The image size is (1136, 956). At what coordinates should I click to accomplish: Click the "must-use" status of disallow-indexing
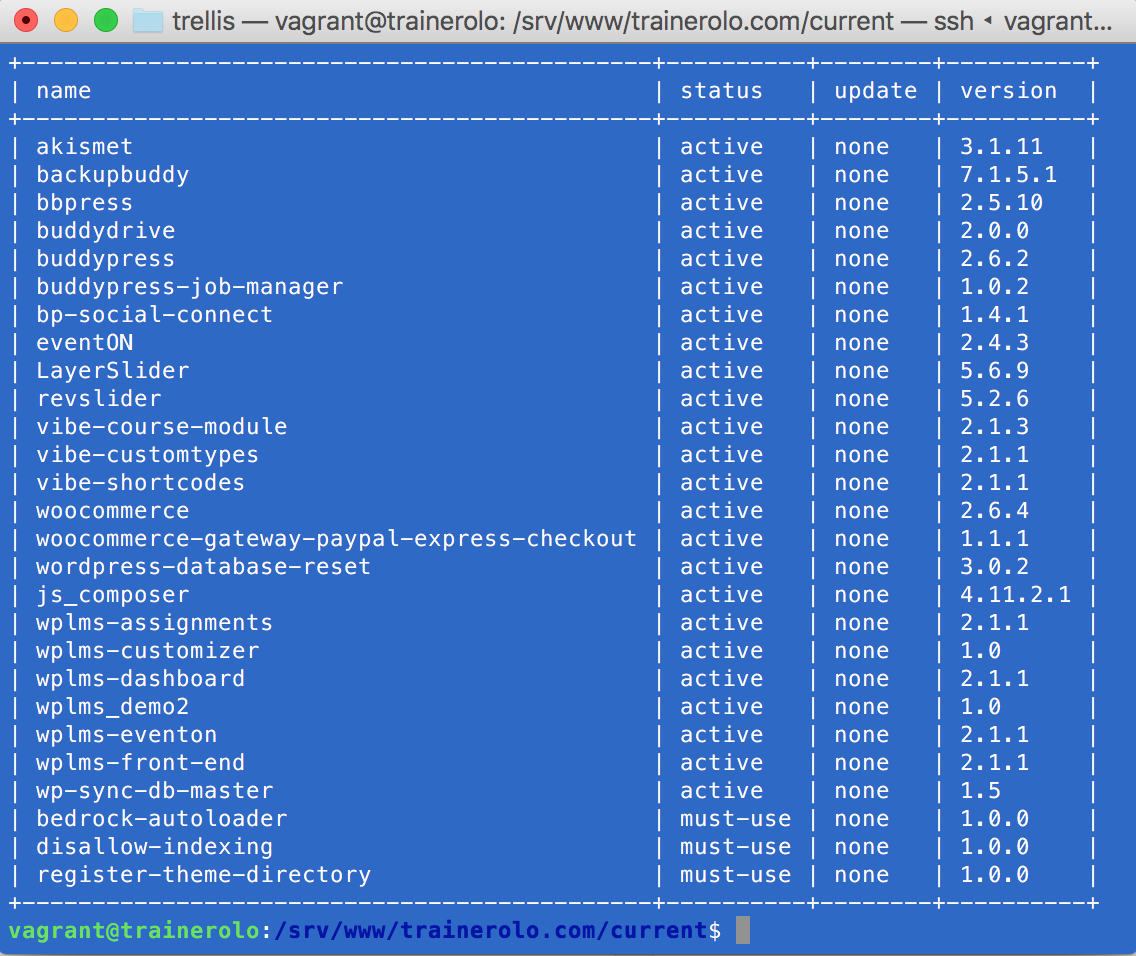(735, 847)
